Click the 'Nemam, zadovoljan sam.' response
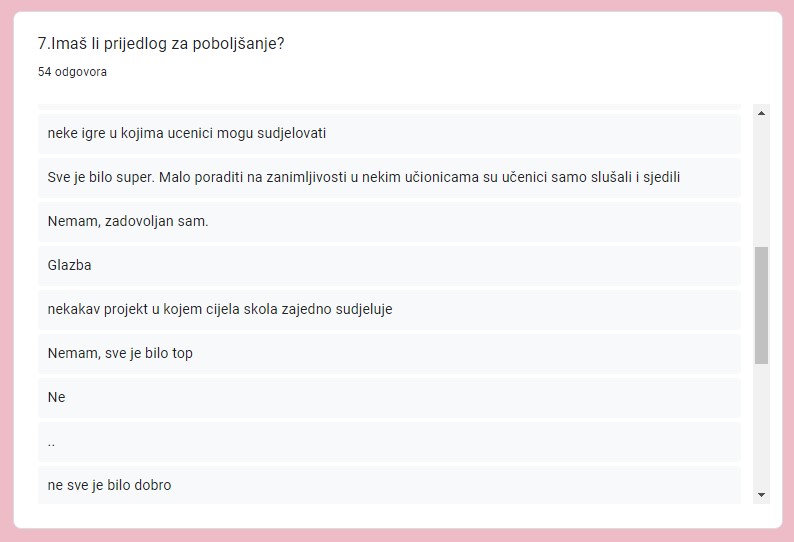Screen dimensions: 794x542 [x=389, y=222]
